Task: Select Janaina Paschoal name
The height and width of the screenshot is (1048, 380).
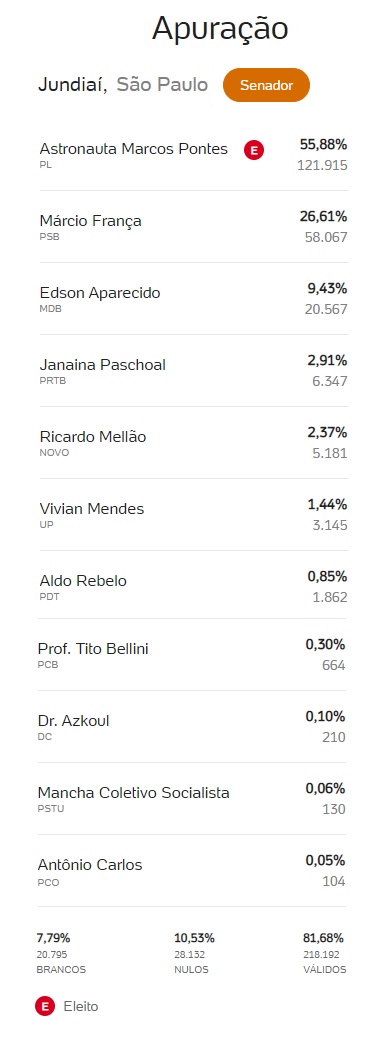Action: pyautogui.click(x=103, y=364)
